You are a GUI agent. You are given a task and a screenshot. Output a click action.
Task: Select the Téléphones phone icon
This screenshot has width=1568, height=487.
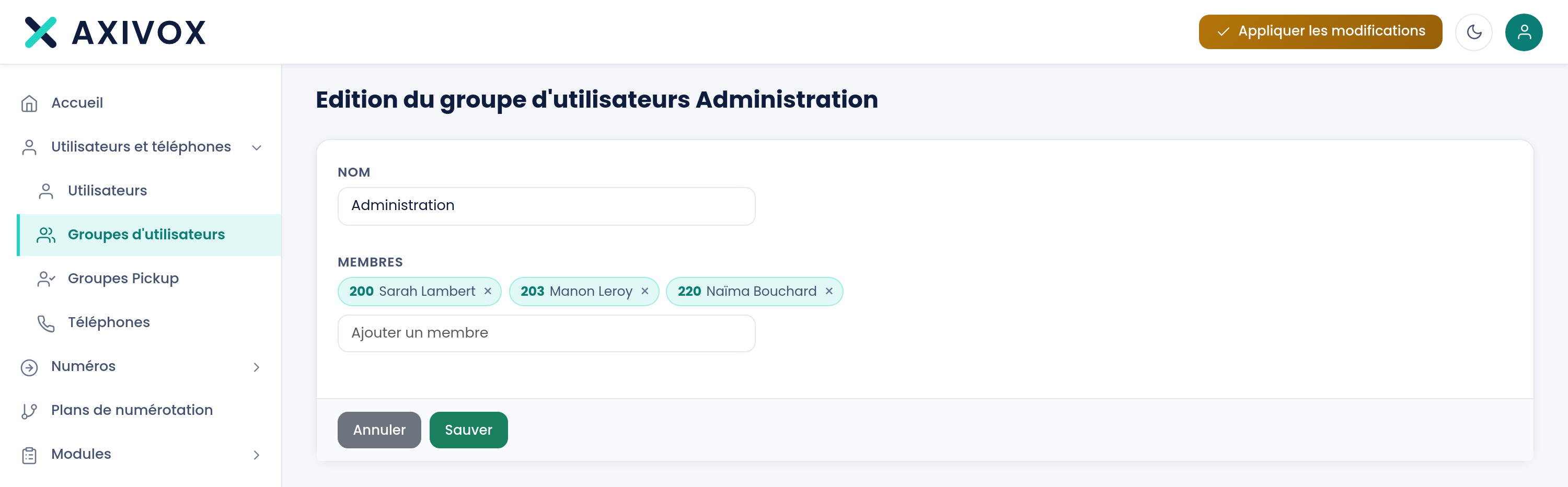[47, 322]
